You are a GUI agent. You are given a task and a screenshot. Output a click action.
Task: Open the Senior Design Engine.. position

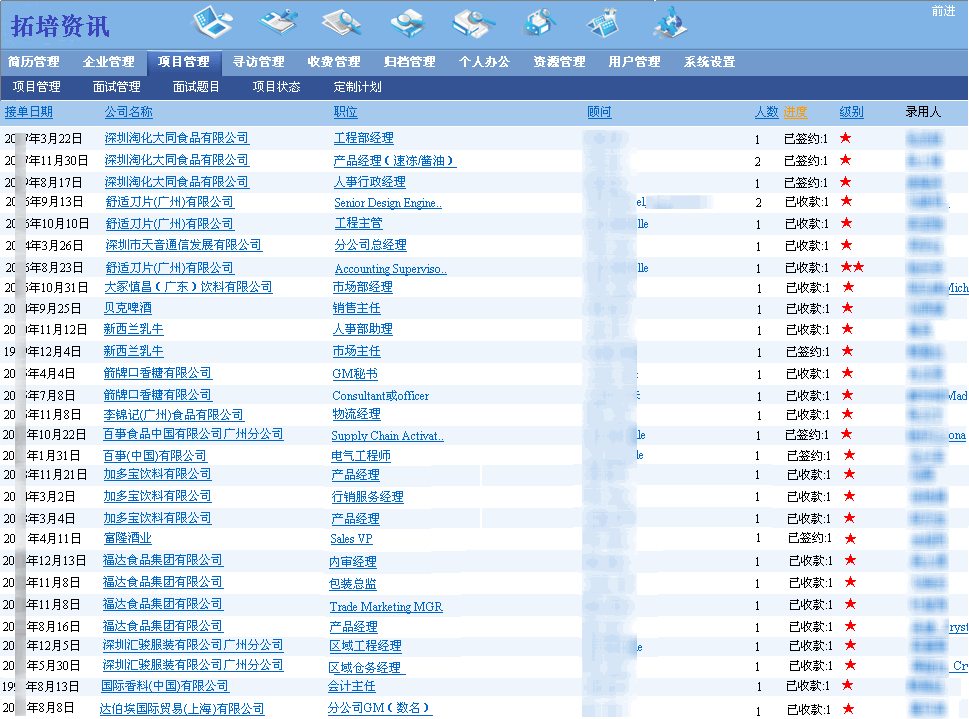point(388,203)
